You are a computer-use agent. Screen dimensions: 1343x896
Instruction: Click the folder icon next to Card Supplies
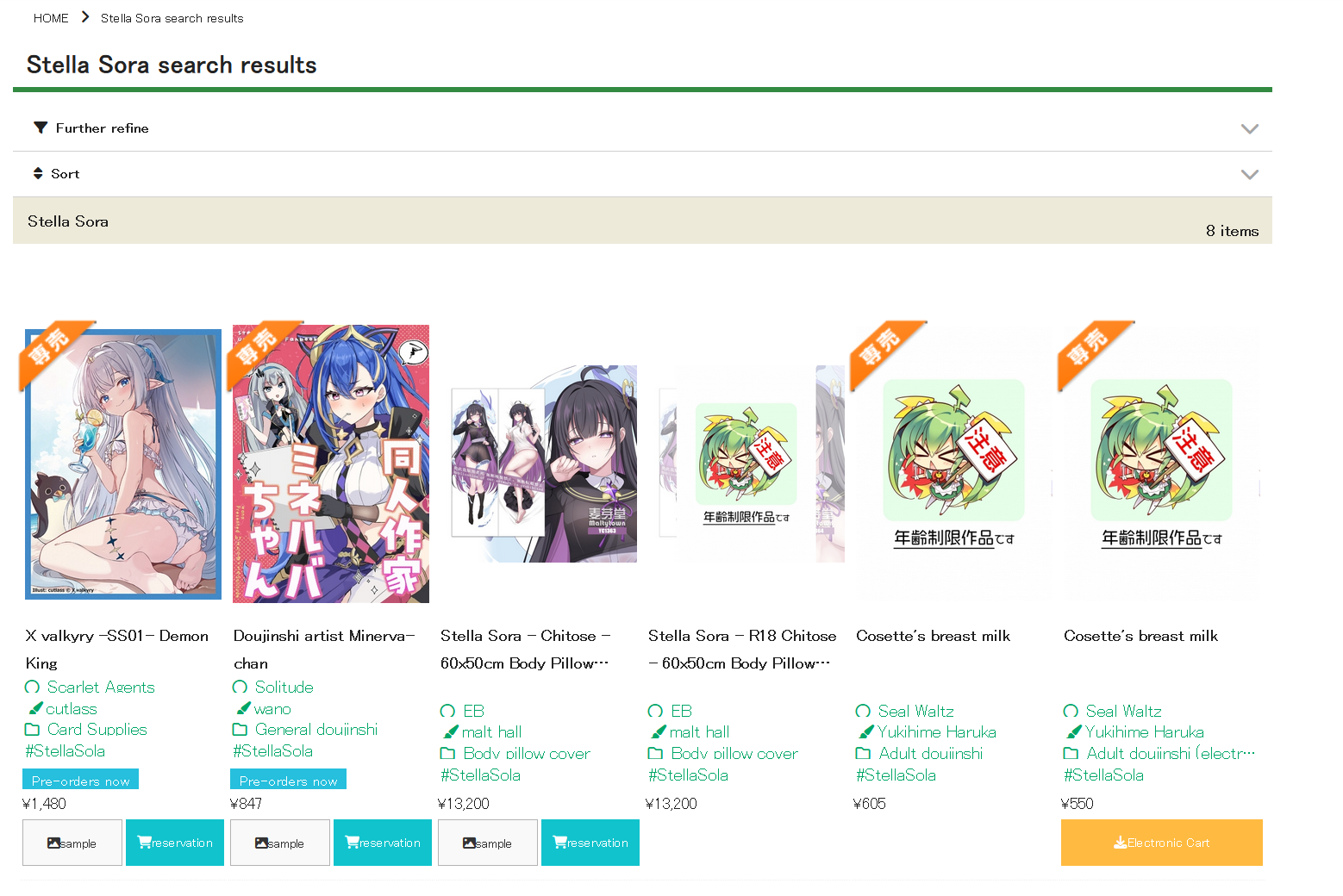click(x=32, y=729)
